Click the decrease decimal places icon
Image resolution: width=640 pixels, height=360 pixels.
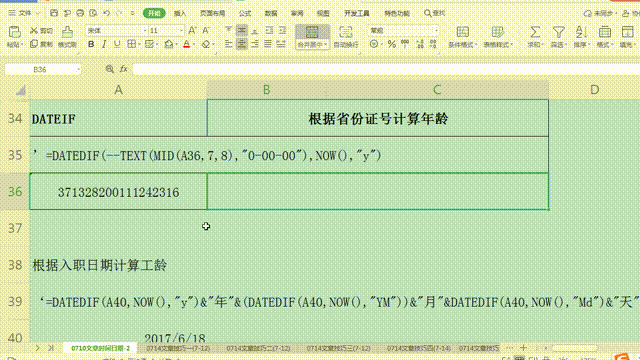(433, 44)
